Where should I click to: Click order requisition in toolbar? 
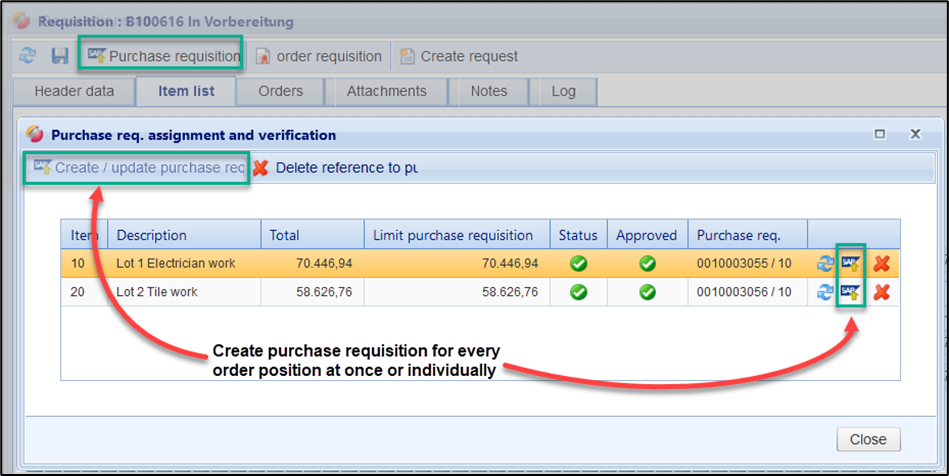(x=319, y=56)
